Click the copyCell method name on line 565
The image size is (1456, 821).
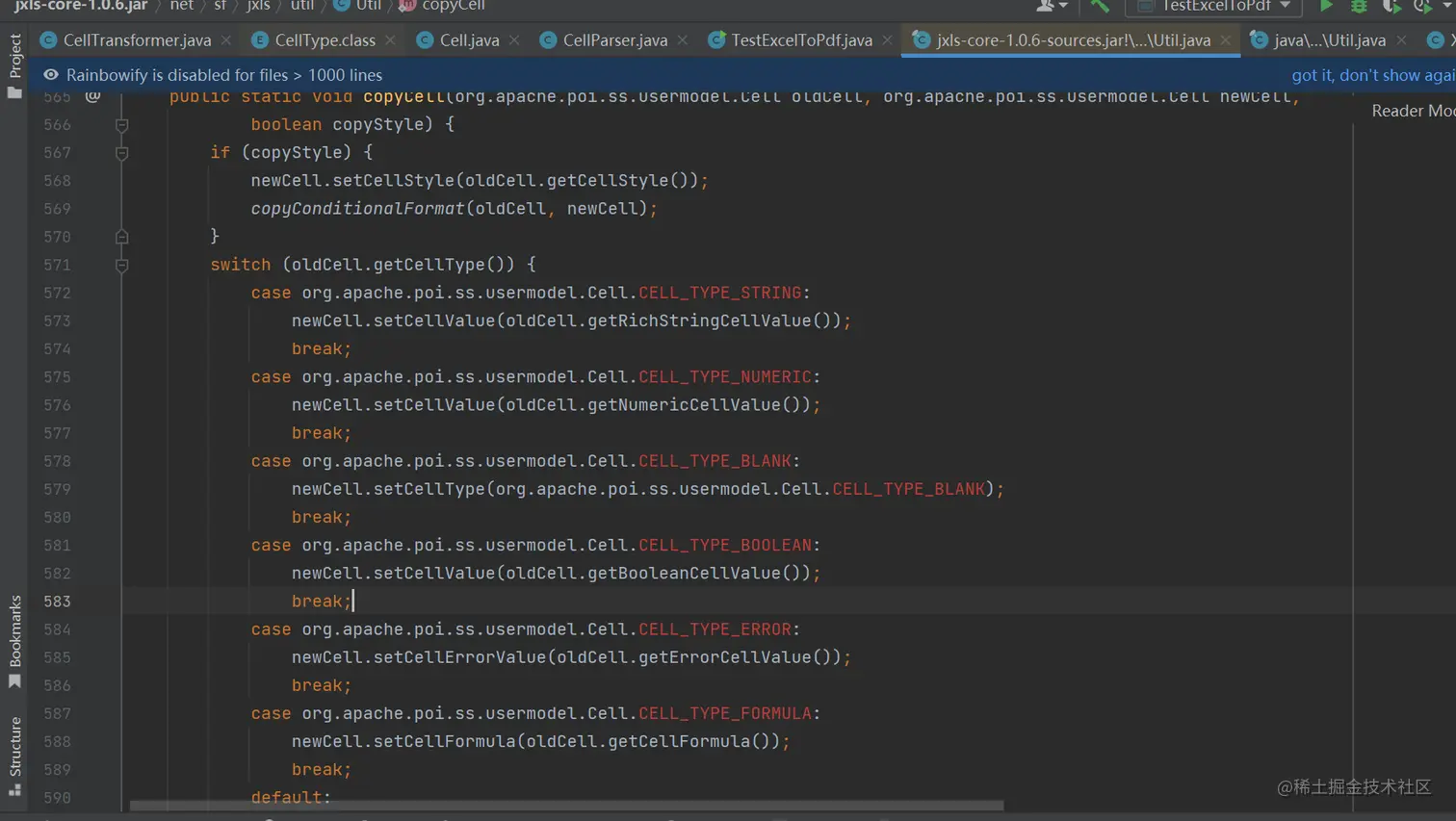click(x=403, y=96)
